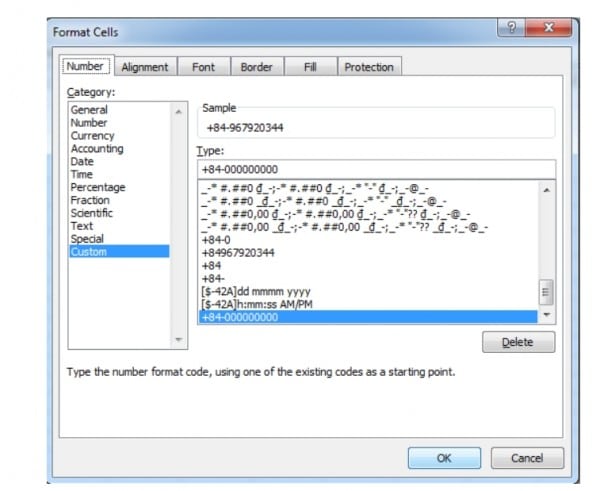Close the Format Cells dialog
Viewport: 600px width, 491px height.
point(548,28)
